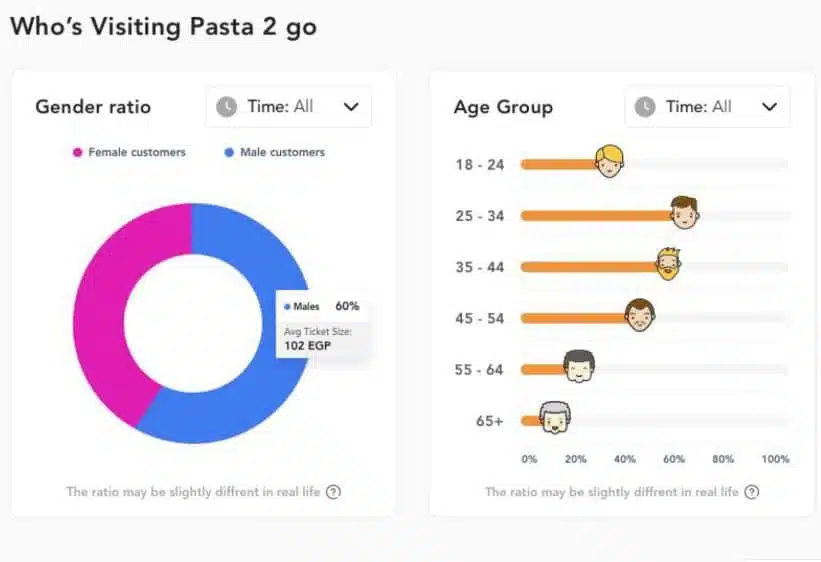Click the blond face icon for 18 - 24
This screenshot has width=821, height=562.
click(609, 161)
